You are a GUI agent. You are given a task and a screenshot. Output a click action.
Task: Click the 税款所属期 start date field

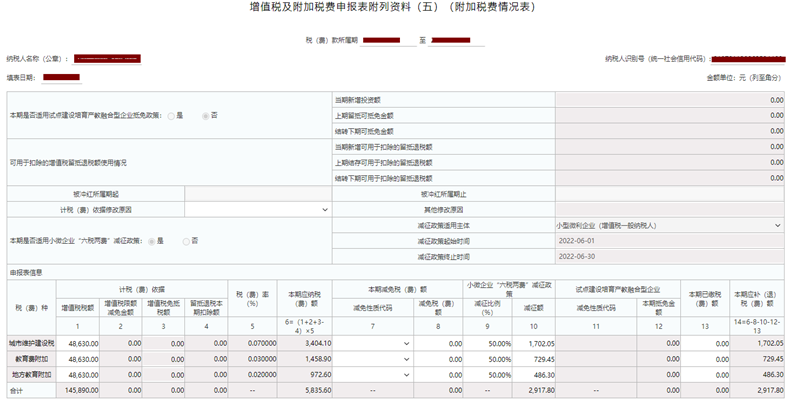point(388,40)
